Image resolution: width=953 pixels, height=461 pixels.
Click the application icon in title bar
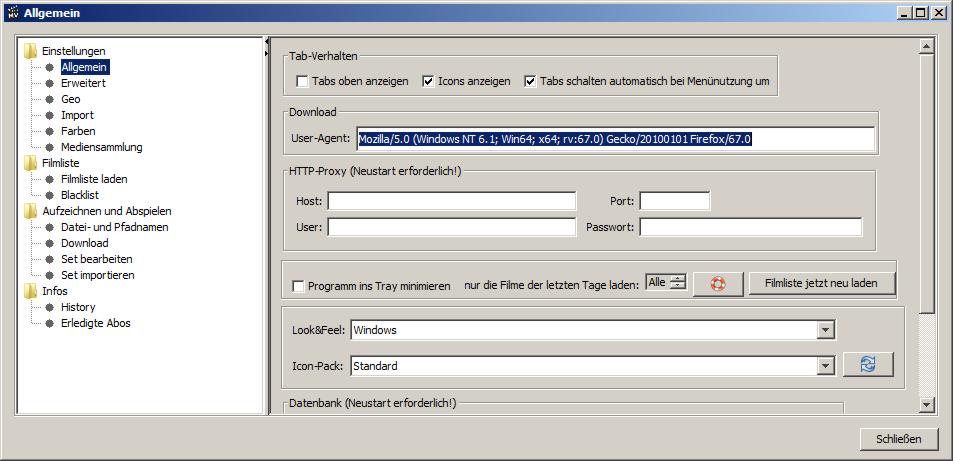point(12,12)
